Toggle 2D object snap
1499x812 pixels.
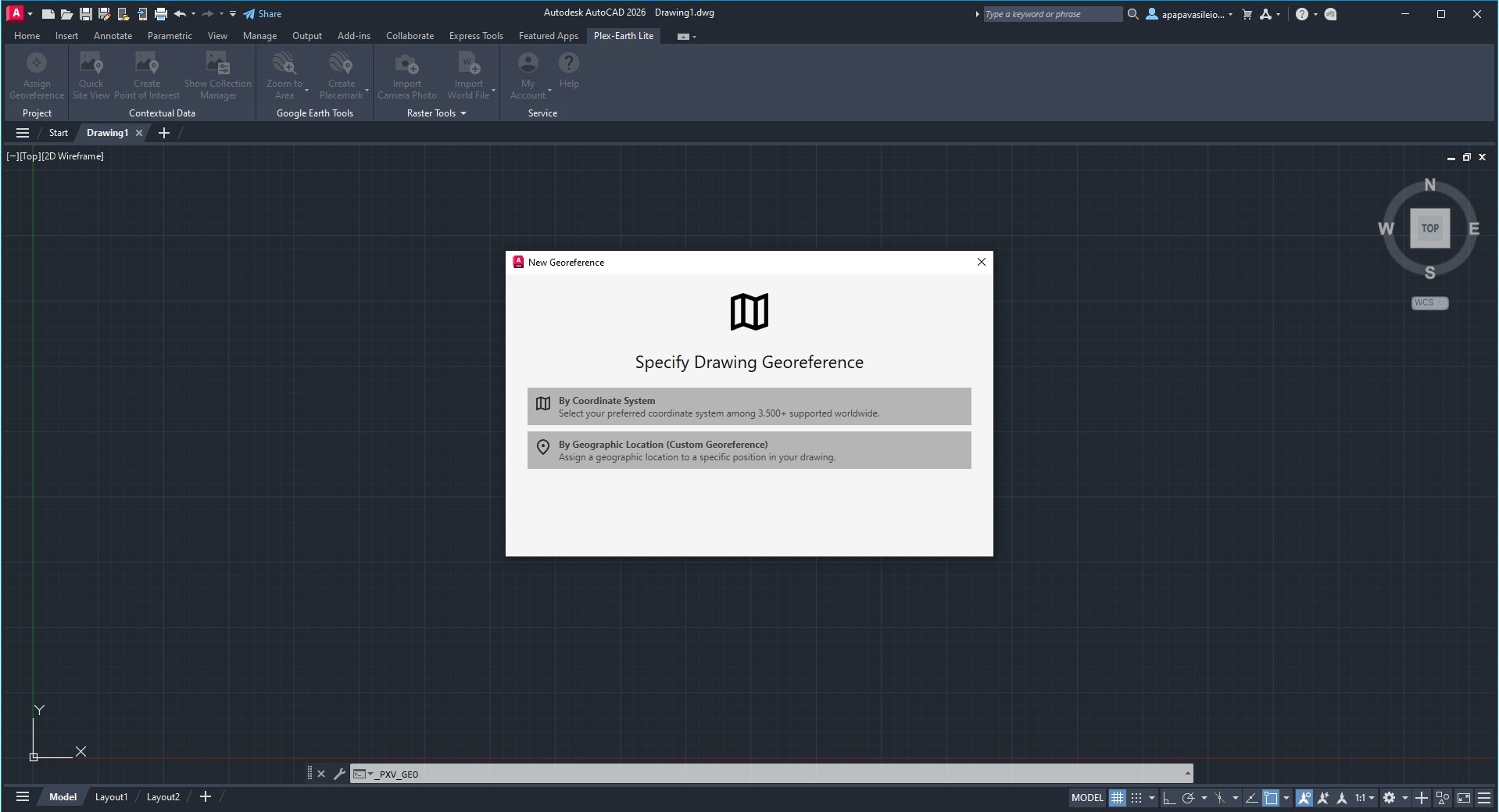click(x=1271, y=798)
